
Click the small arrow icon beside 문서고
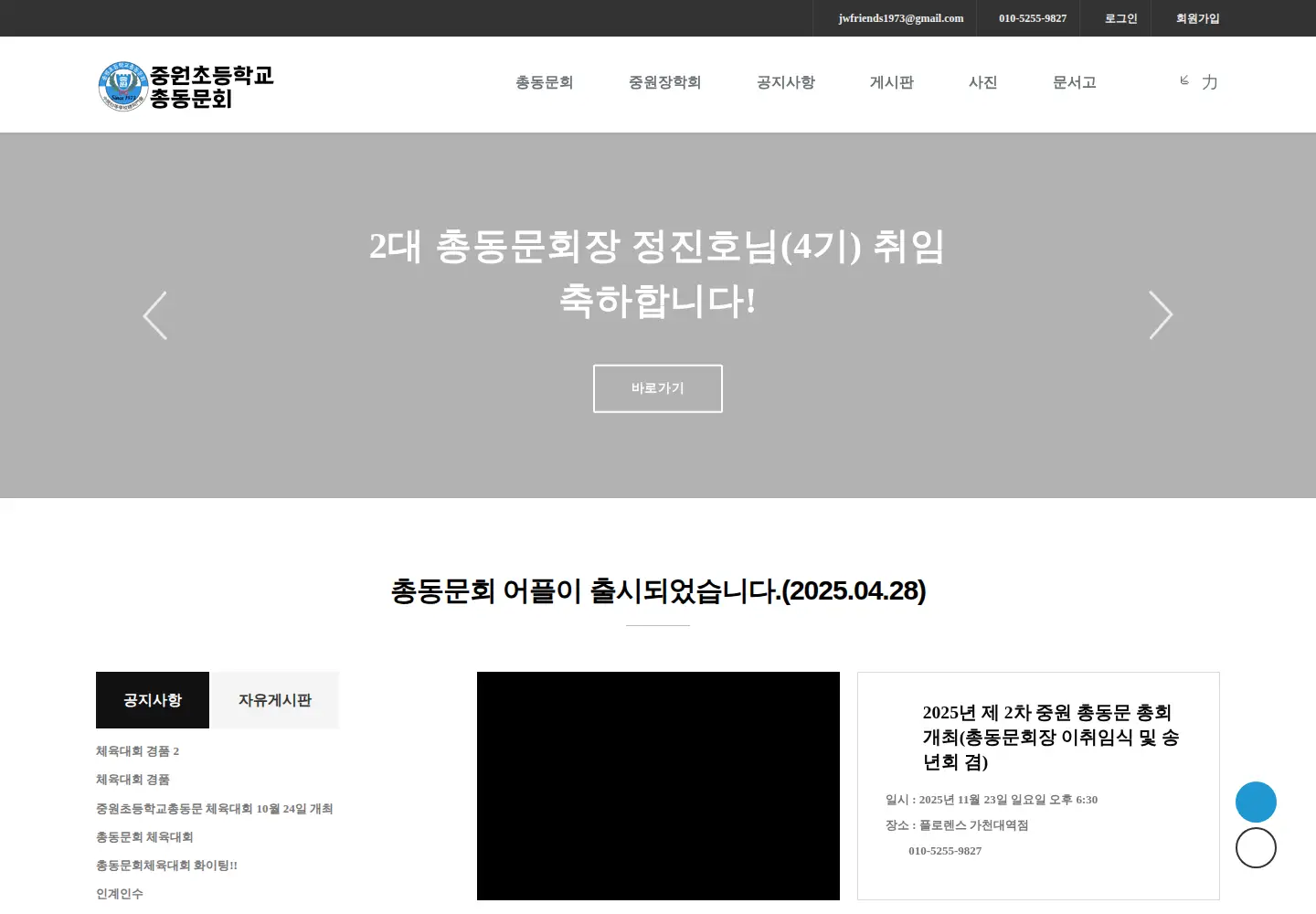pos(1184,80)
